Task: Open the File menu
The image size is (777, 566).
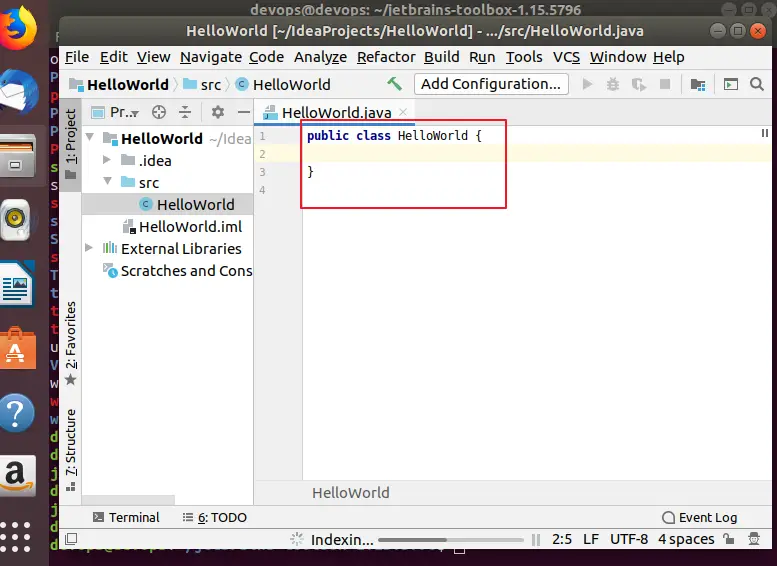Action: coord(77,57)
